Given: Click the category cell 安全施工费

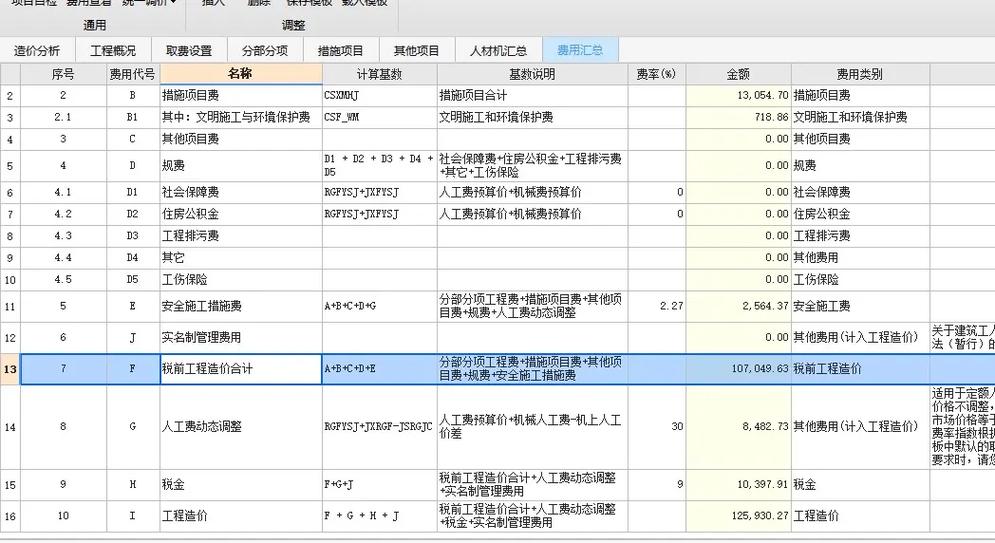Looking at the screenshot, I should pyautogui.click(x=860, y=306).
